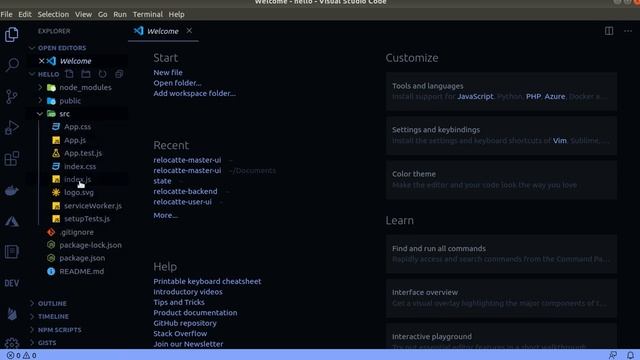Open Find and run all commands card

point(501,254)
